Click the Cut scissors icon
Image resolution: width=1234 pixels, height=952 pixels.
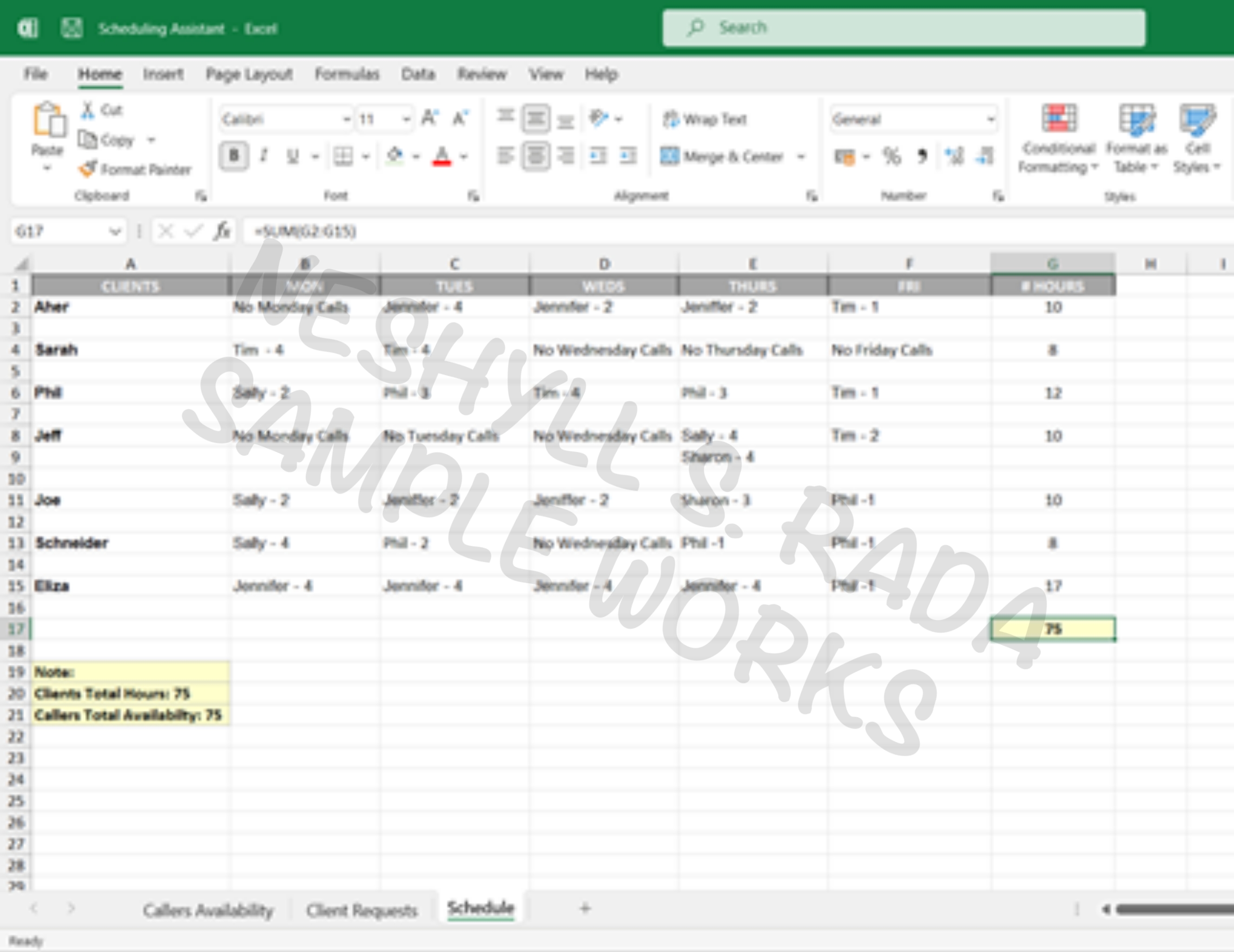click(87, 110)
